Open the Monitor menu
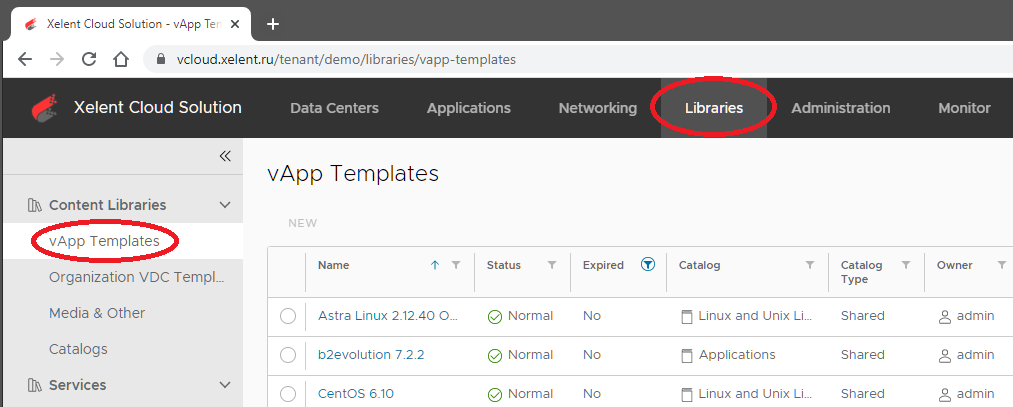Image resolution: width=1013 pixels, height=407 pixels. (965, 108)
